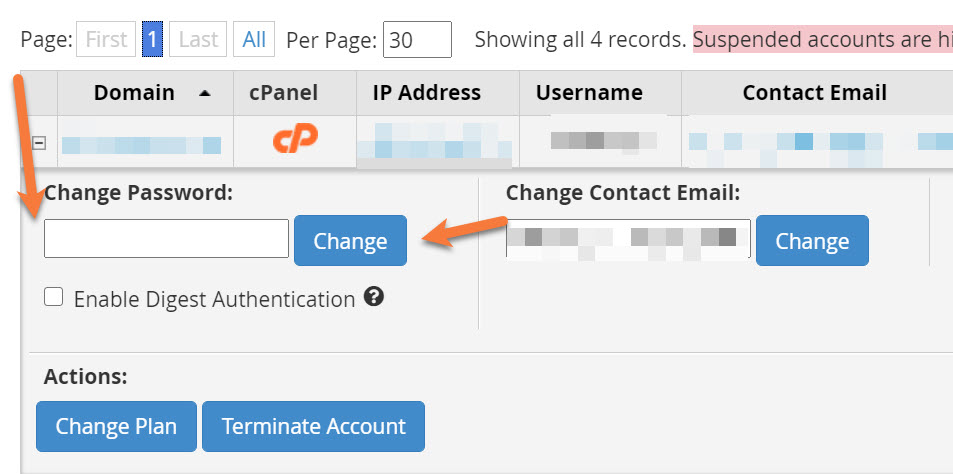Click the Change Contact Email input field

(628, 240)
